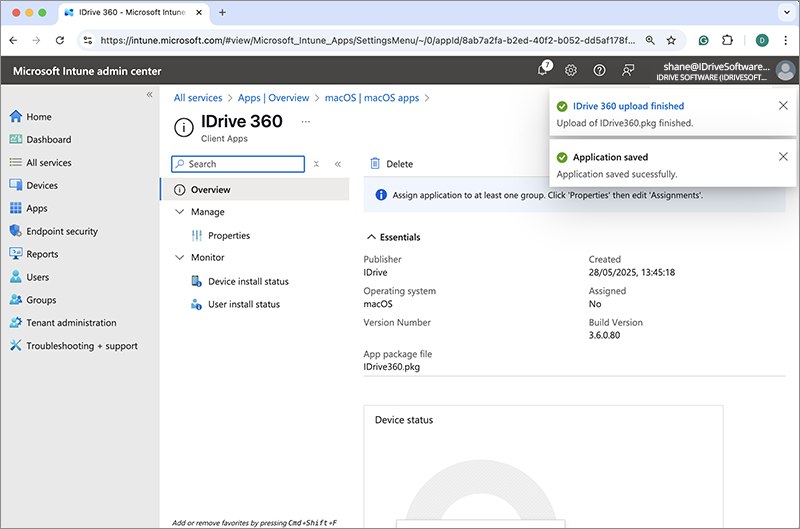Collapse the resource menu panel
The width and height of the screenshot is (800, 529).
(x=338, y=164)
